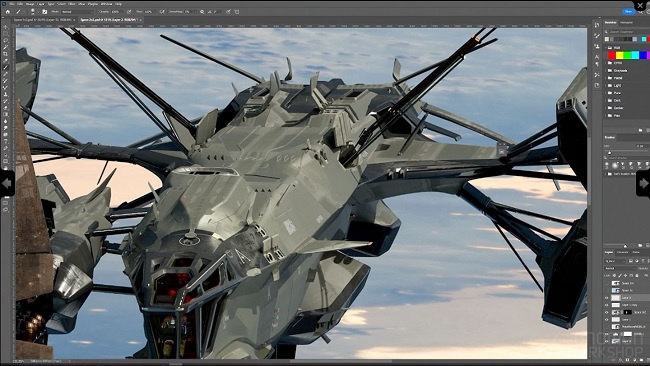Click the Home icon in options bar
Image resolution: width=650 pixels, height=366 pixels.
[7, 12]
